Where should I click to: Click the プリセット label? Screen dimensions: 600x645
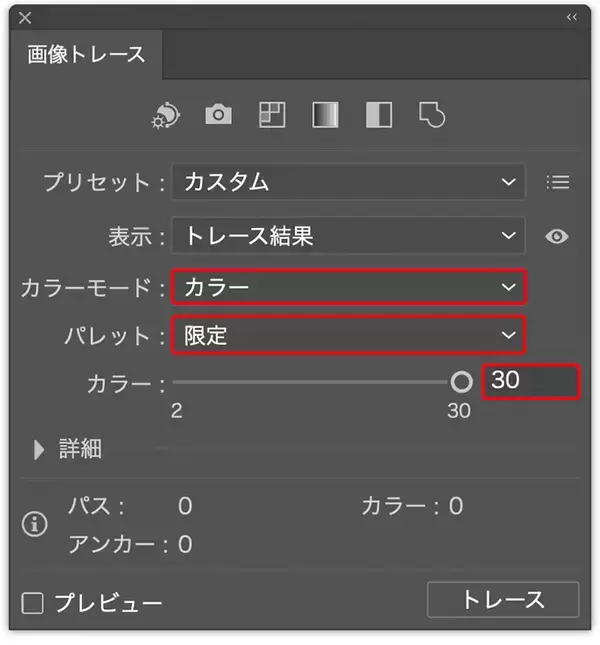point(104,182)
